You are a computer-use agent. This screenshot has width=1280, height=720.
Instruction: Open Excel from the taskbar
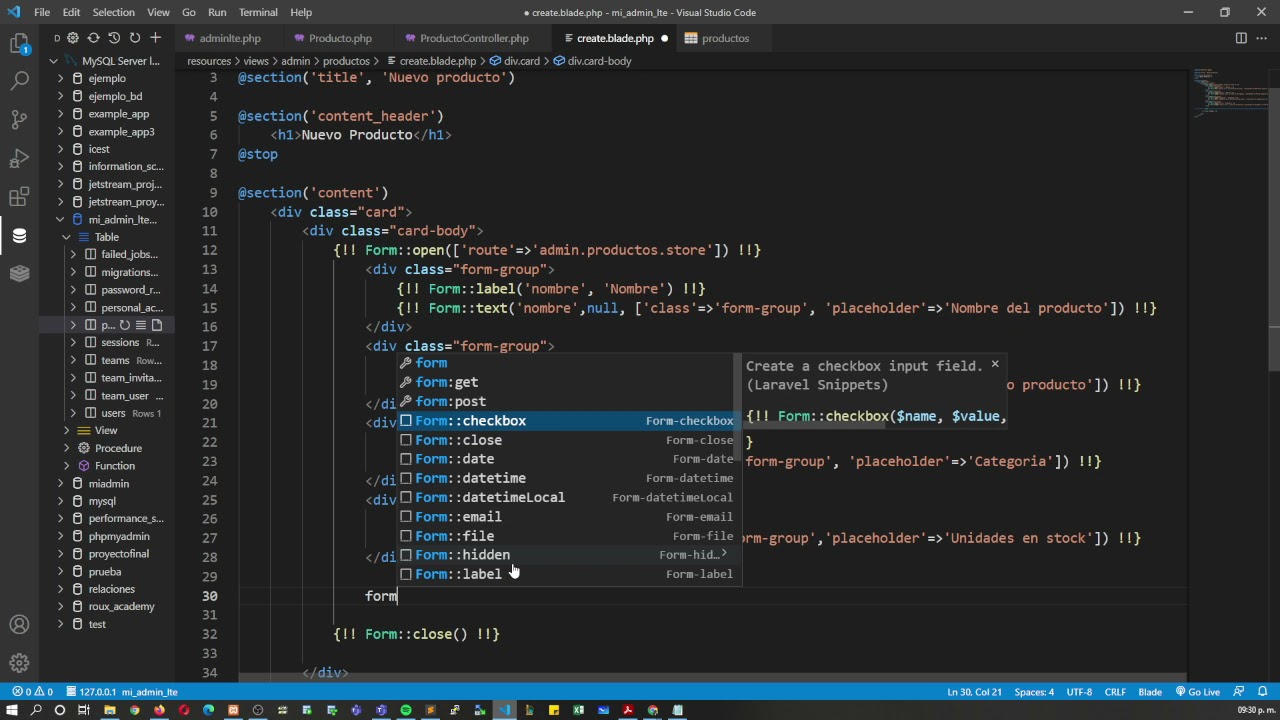coord(578,710)
